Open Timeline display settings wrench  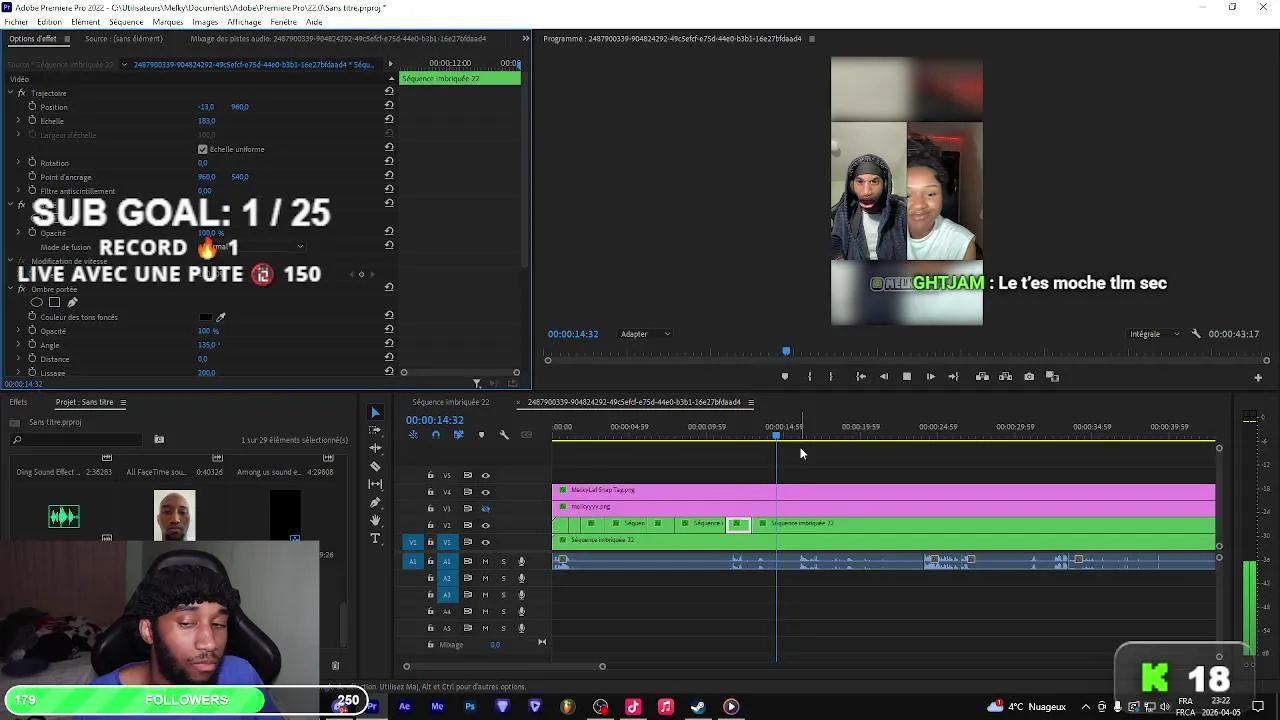[x=504, y=435]
